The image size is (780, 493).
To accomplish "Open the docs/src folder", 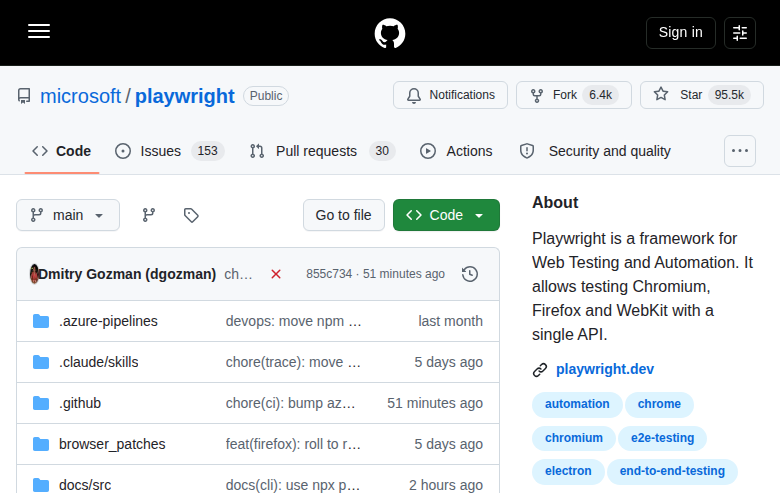I will [x=85, y=485].
